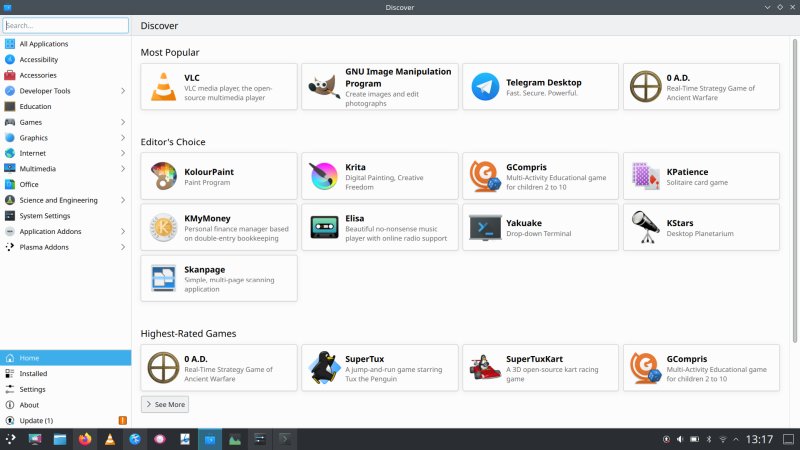
Task: Open the Update (1) page
Action: point(36,420)
